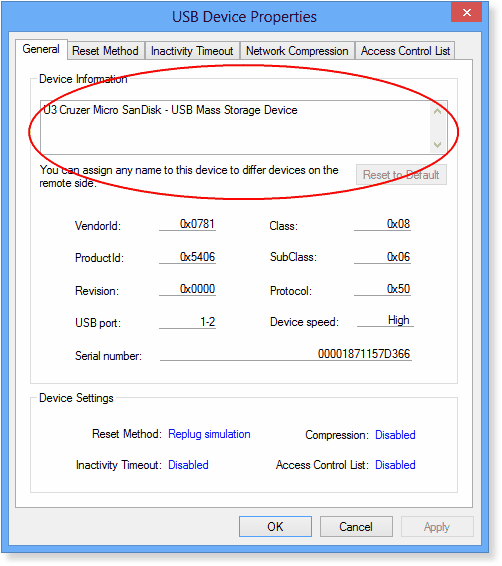Viewport: 502px width, 566px height.
Task: Open the Replug simulation link
Action: (209, 434)
